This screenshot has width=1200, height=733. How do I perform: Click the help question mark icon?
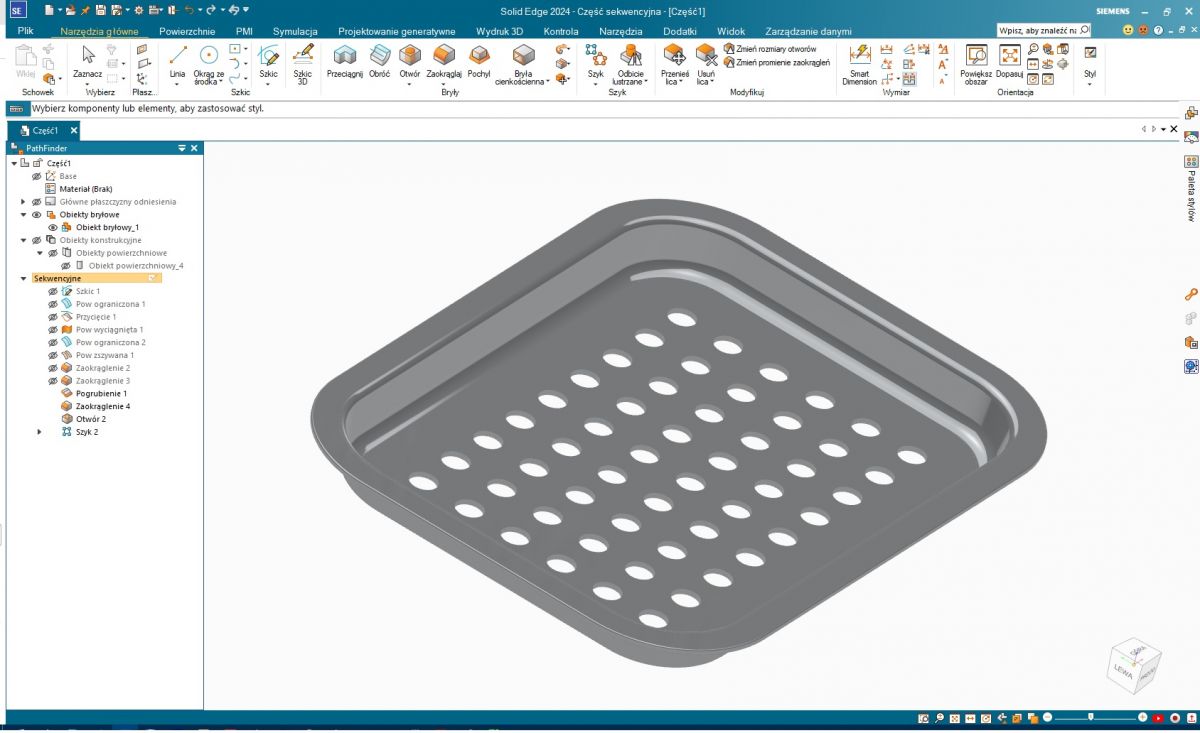[1158, 31]
